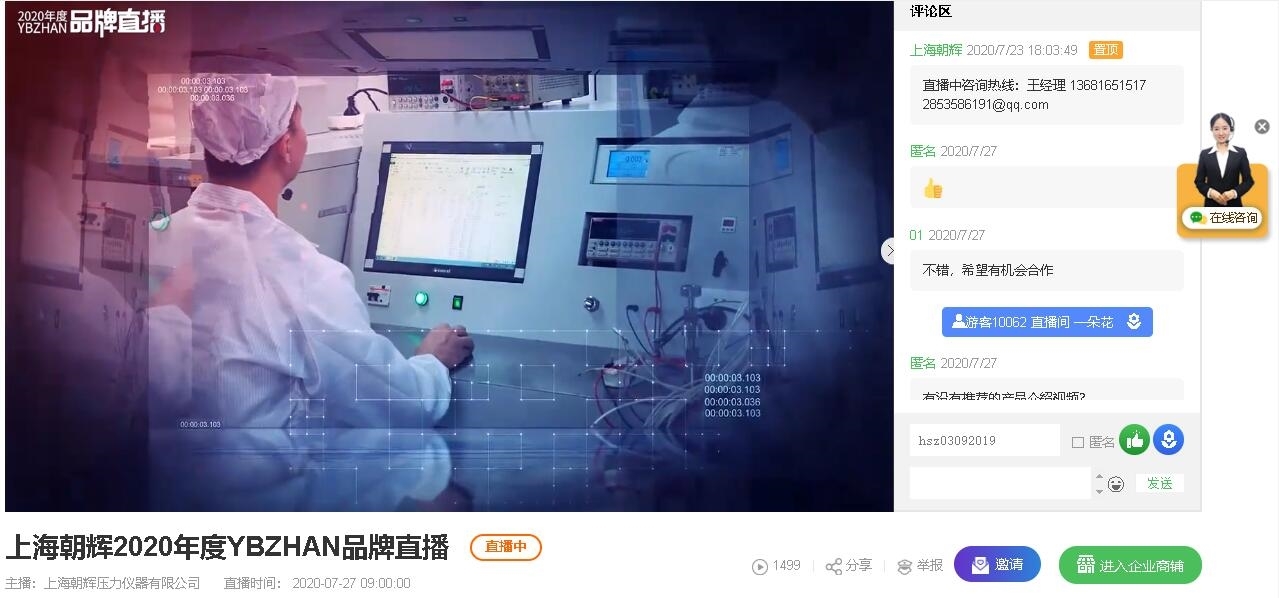Click the nickname field hsz03092019

pyautogui.click(x=985, y=440)
